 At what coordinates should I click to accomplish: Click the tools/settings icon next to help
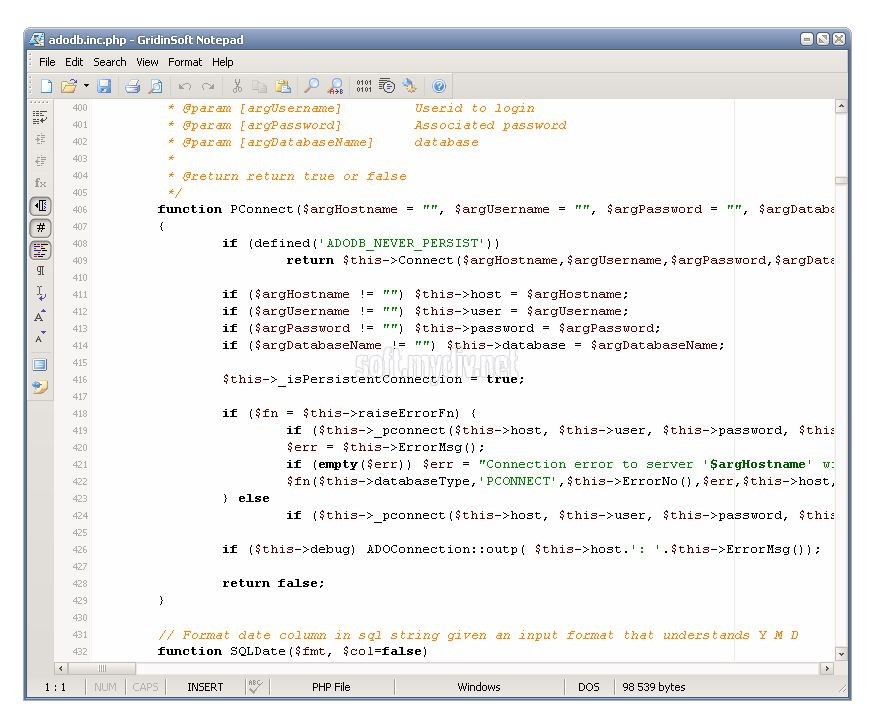(410, 86)
